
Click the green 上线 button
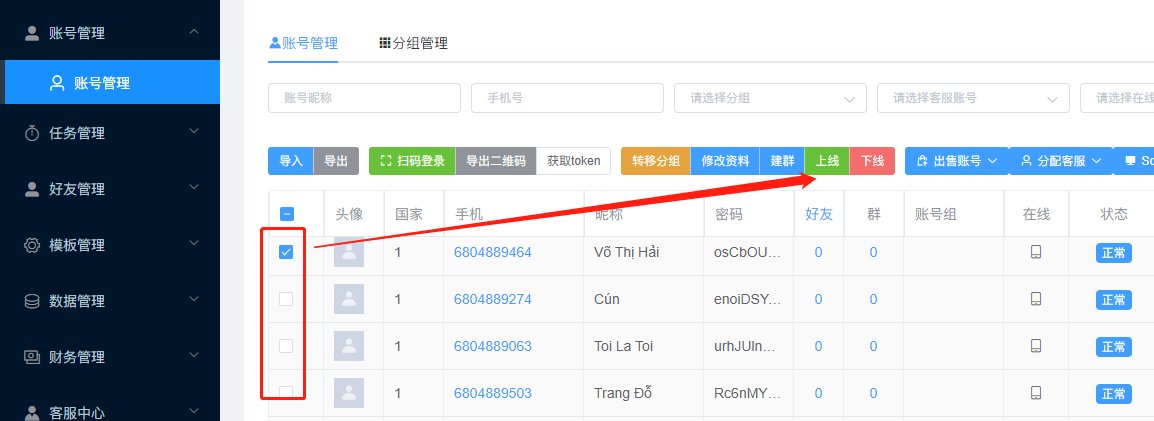pyautogui.click(x=826, y=161)
